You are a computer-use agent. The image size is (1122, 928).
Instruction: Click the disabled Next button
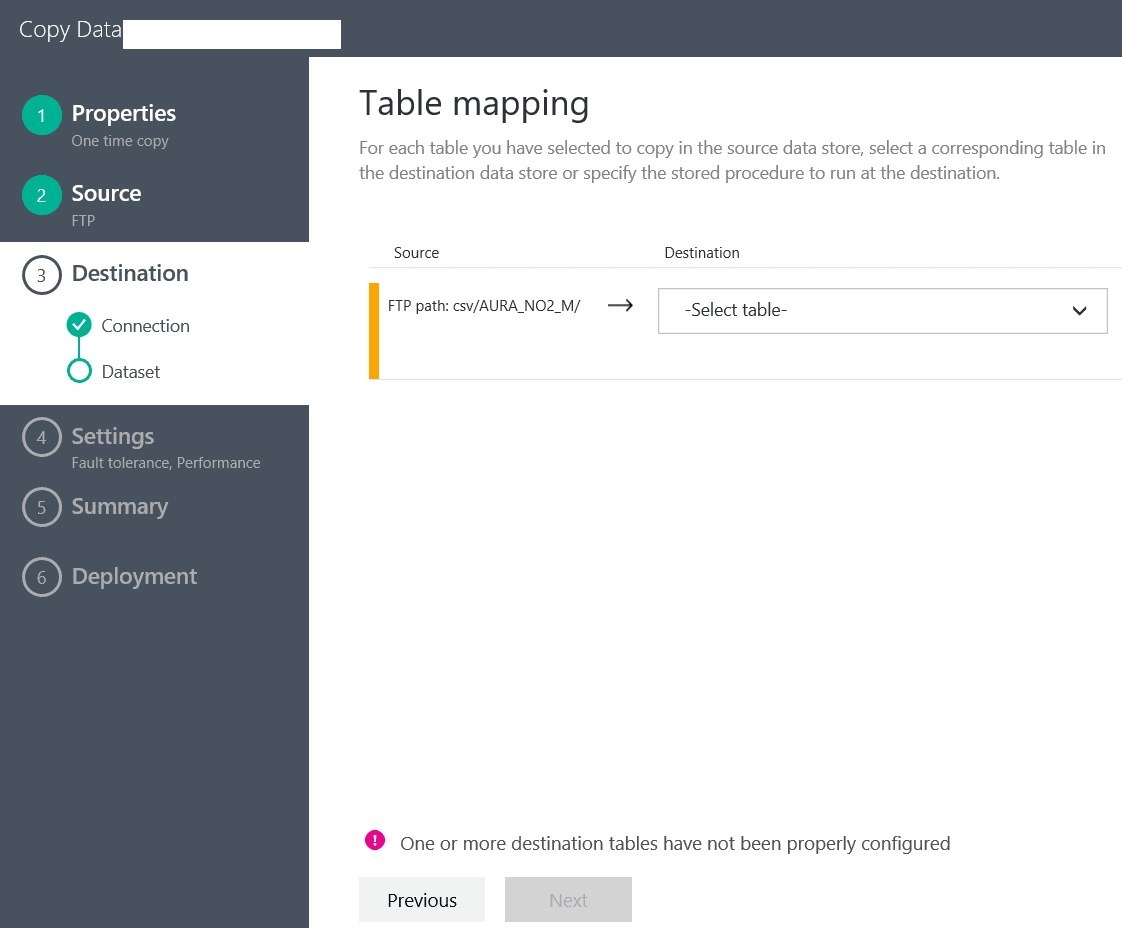pos(568,899)
